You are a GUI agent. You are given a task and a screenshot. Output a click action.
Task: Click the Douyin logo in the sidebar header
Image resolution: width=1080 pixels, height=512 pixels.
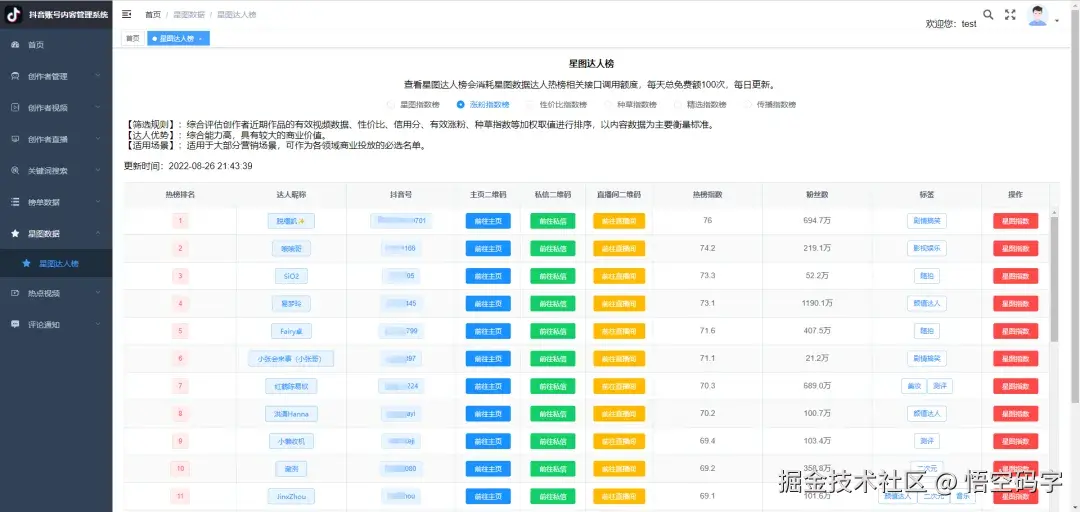pyautogui.click(x=14, y=15)
